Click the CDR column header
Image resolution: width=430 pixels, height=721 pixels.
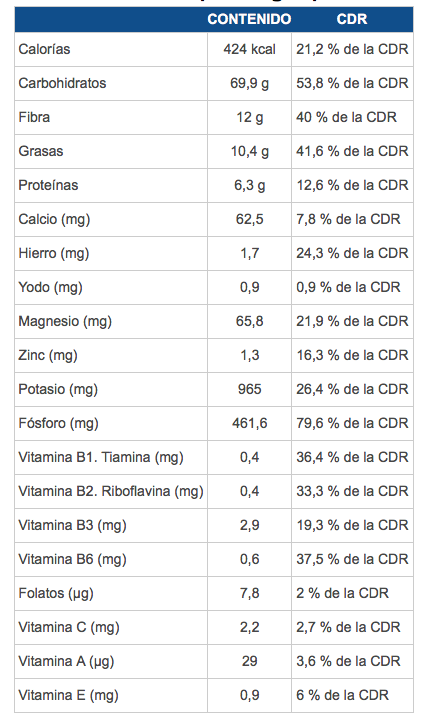352,19
